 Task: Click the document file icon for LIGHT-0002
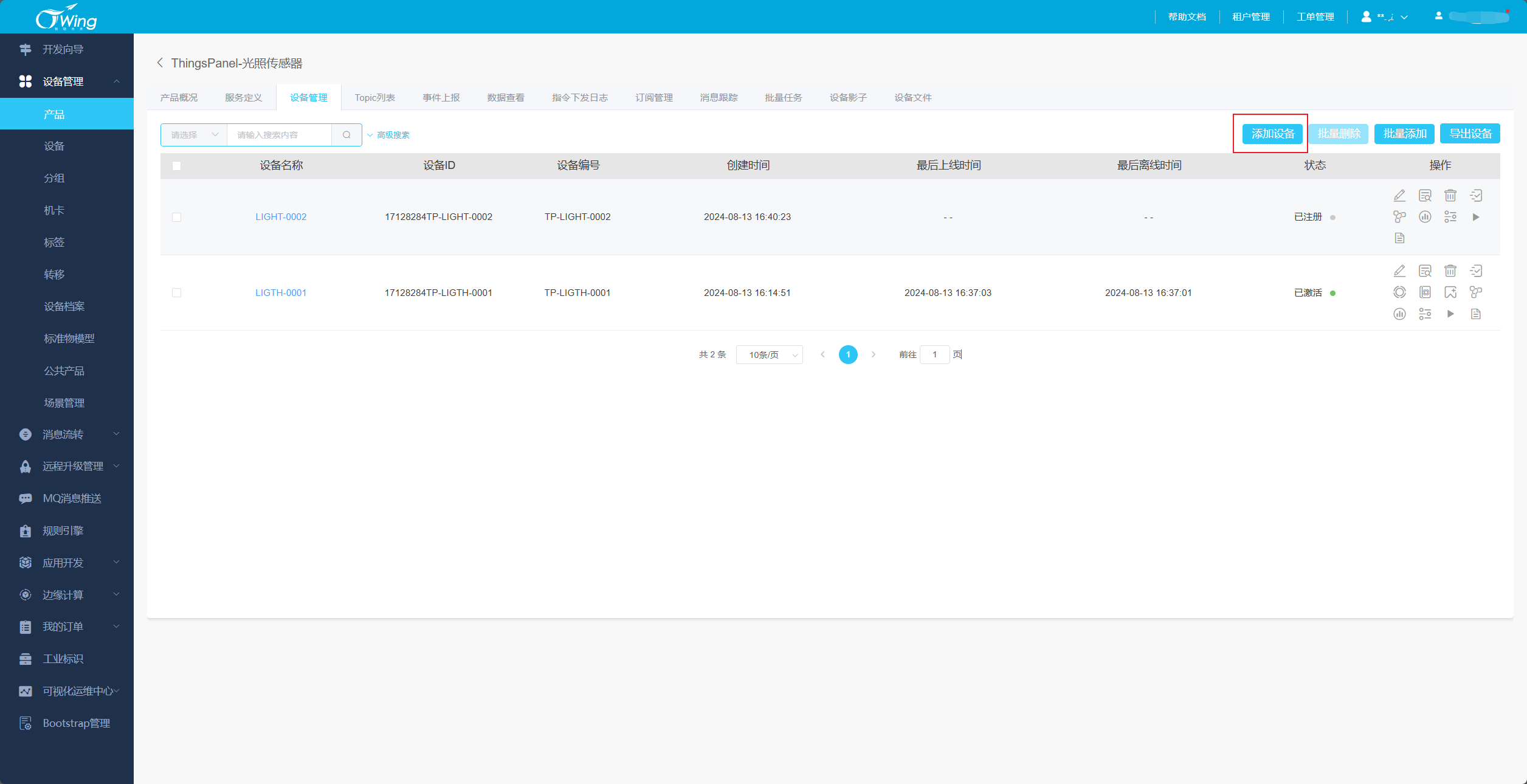click(x=1399, y=238)
